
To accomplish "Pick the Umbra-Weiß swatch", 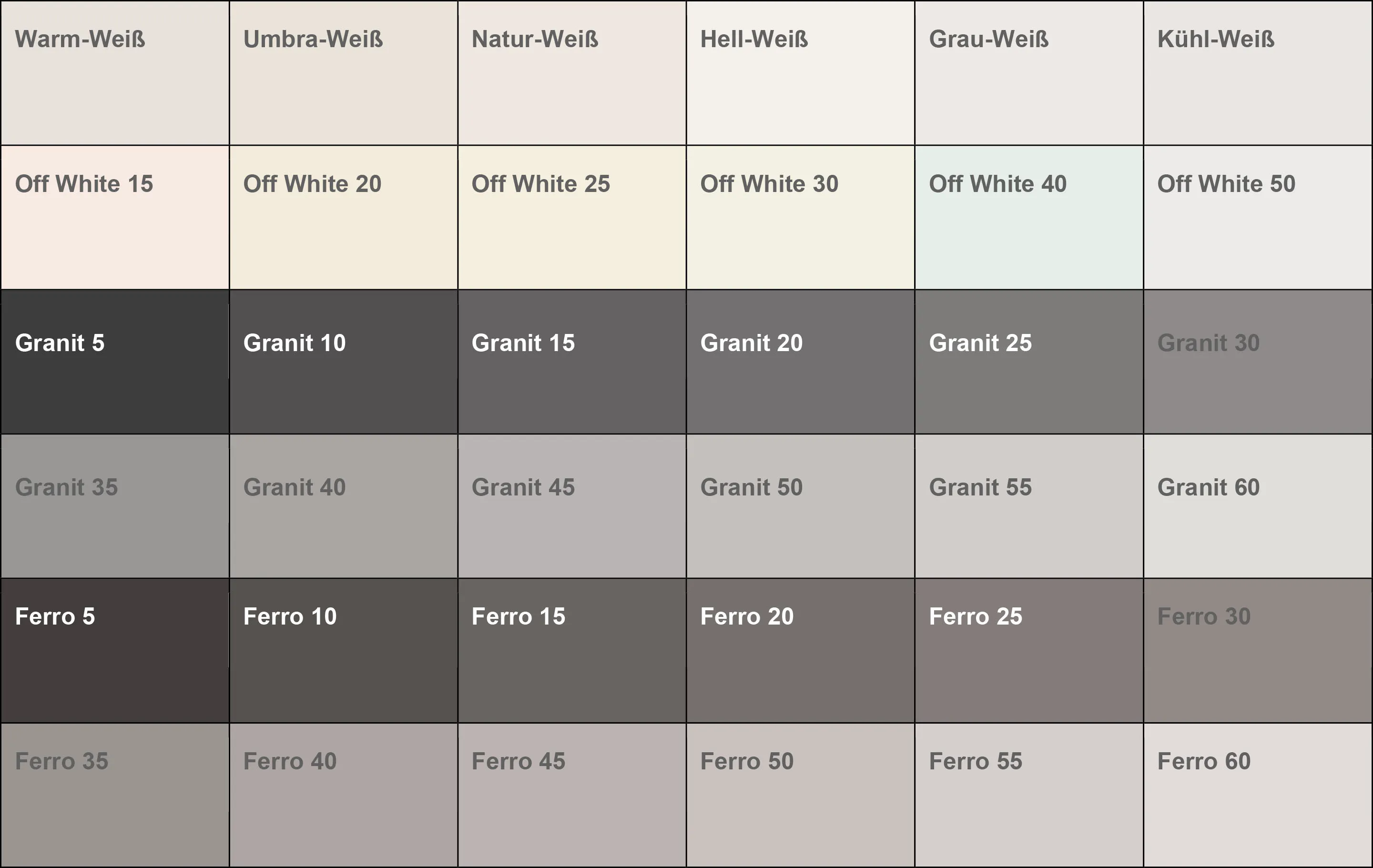I will point(344,73).
